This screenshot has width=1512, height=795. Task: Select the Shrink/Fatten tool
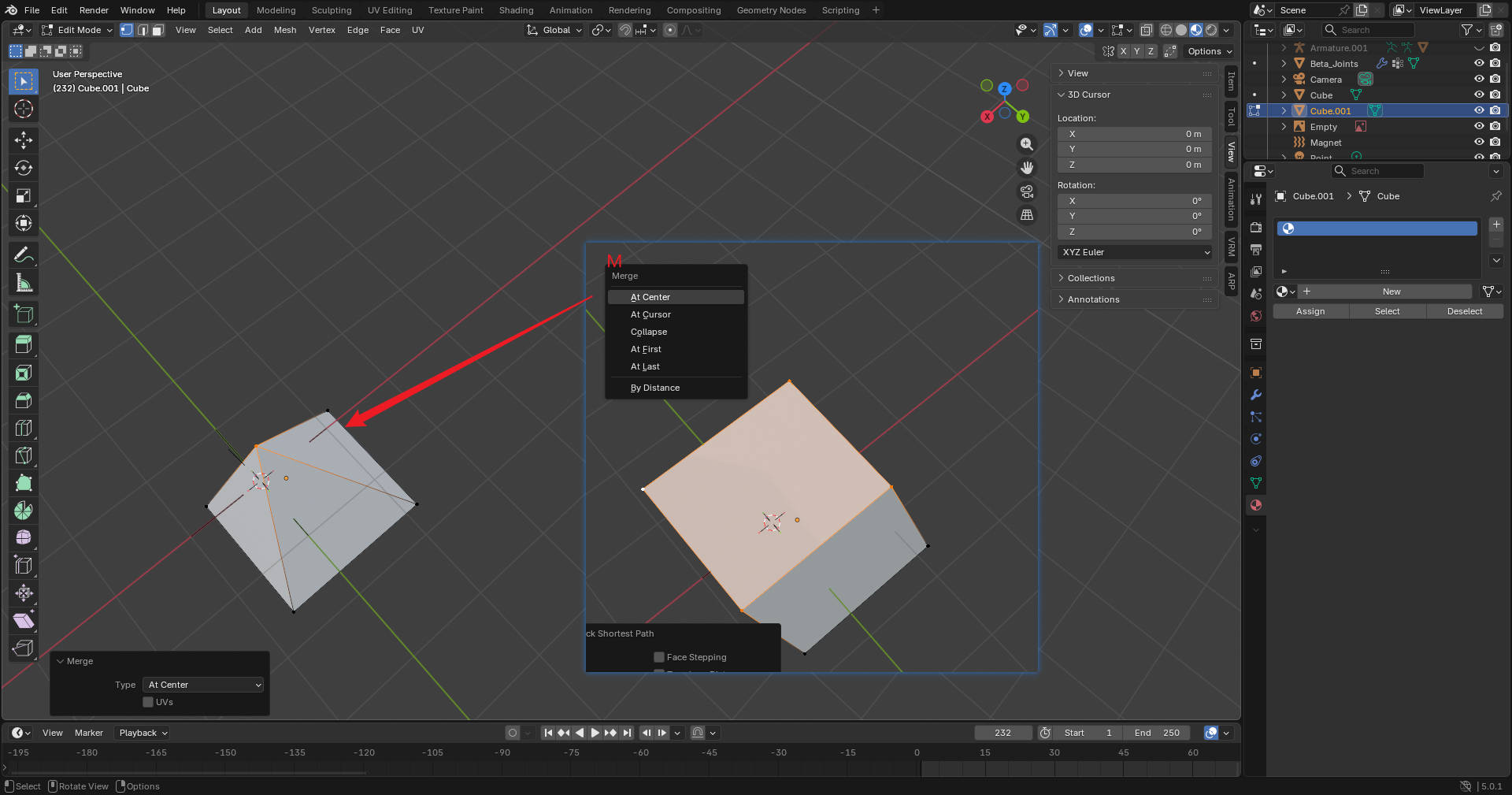click(24, 593)
